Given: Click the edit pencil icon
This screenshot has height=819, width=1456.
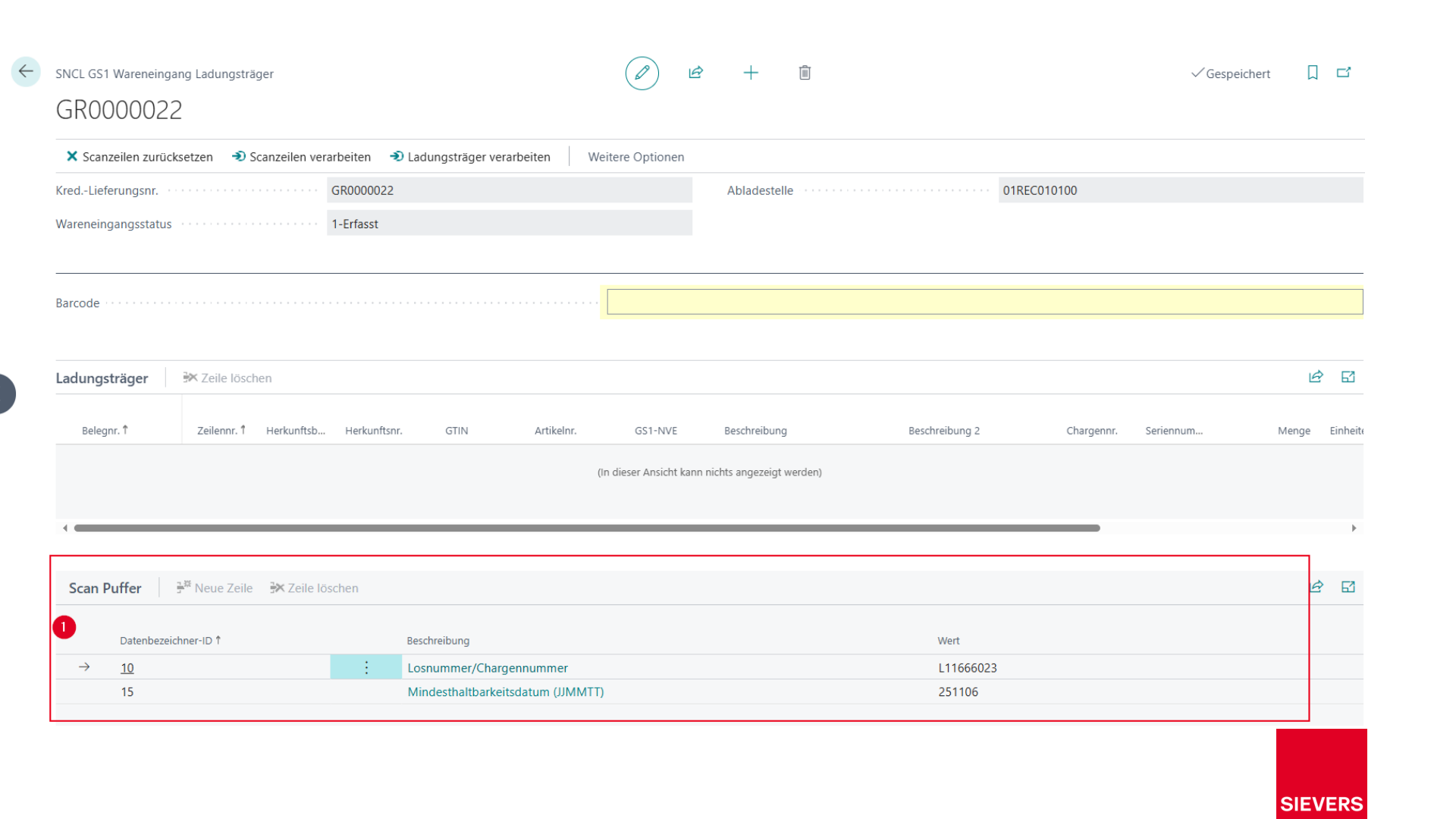Looking at the screenshot, I should coord(642,73).
